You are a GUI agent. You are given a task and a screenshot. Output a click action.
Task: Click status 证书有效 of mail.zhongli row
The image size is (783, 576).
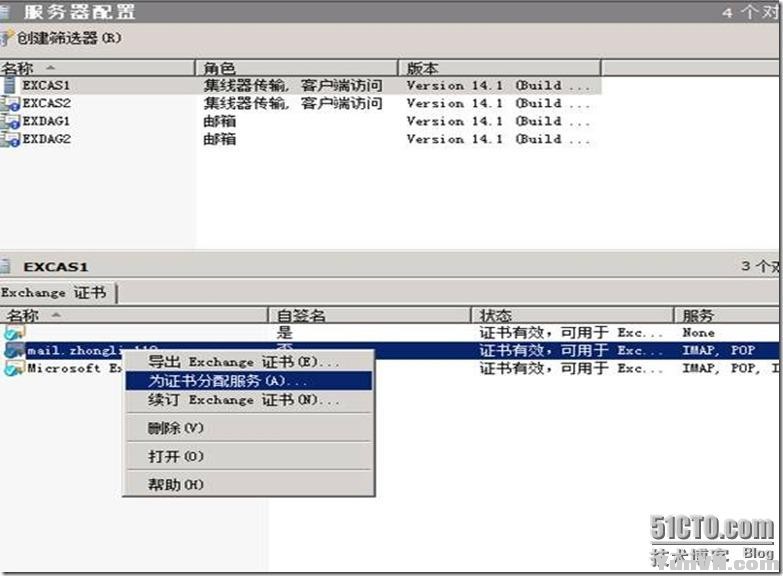pos(571,351)
